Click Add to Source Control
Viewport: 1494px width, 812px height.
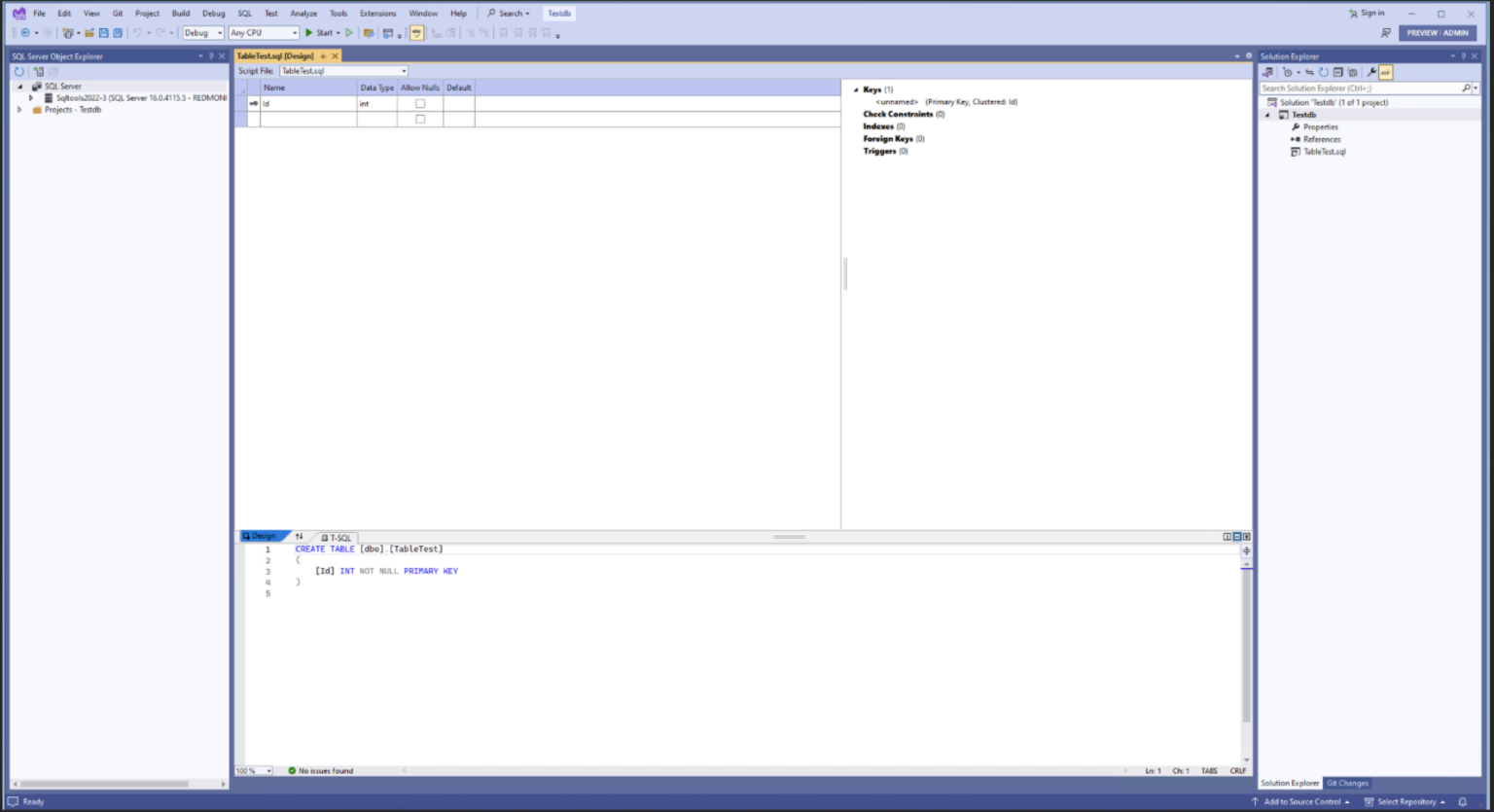[1301, 801]
